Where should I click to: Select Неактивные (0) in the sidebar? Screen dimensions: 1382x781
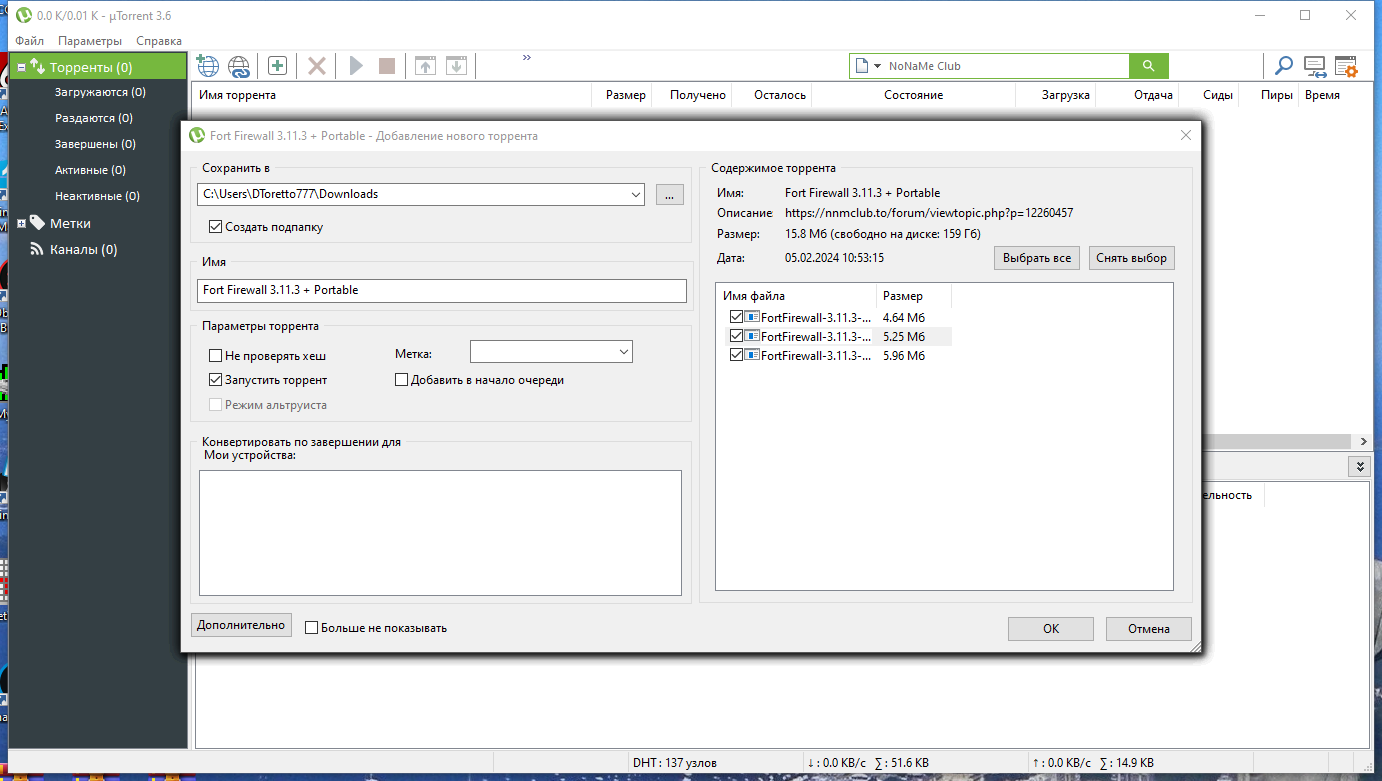point(97,196)
